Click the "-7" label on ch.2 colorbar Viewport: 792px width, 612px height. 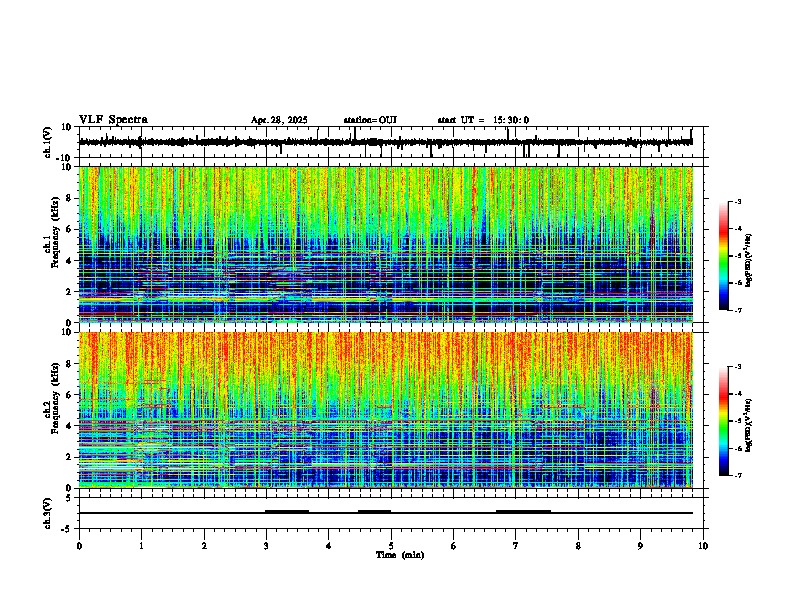point(738,475)
